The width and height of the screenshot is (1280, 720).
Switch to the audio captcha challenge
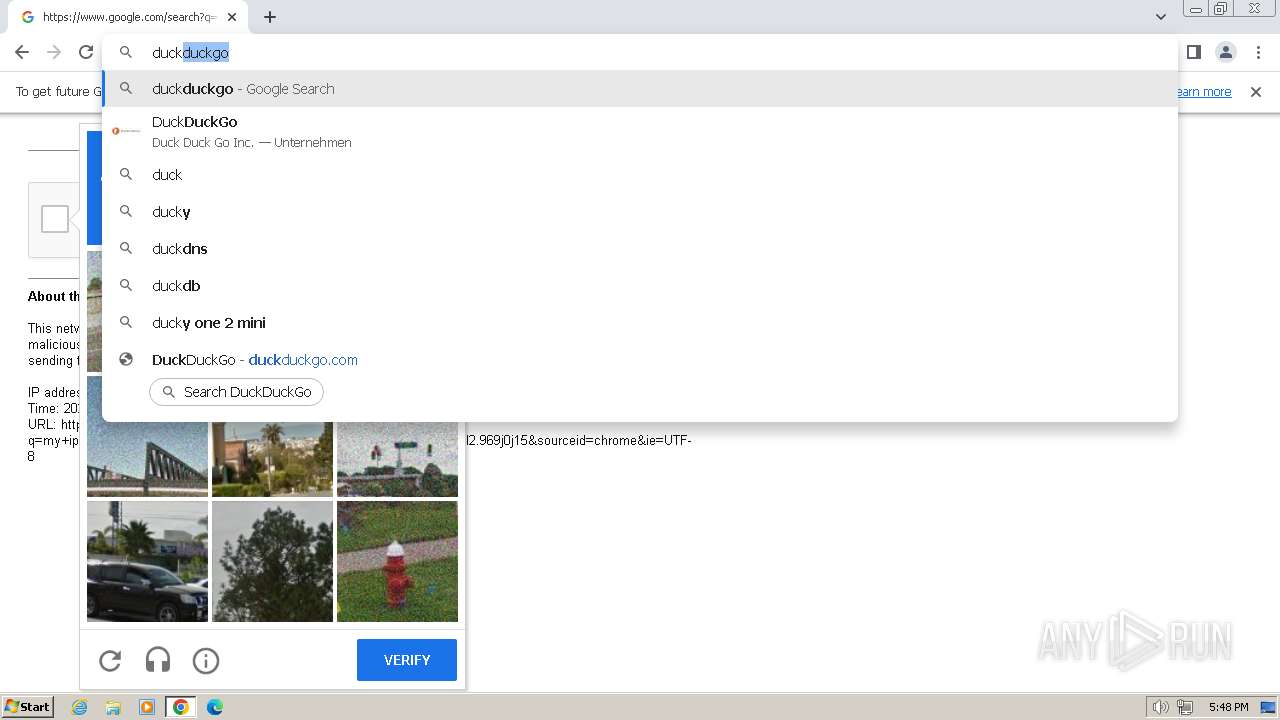(158, 660)
